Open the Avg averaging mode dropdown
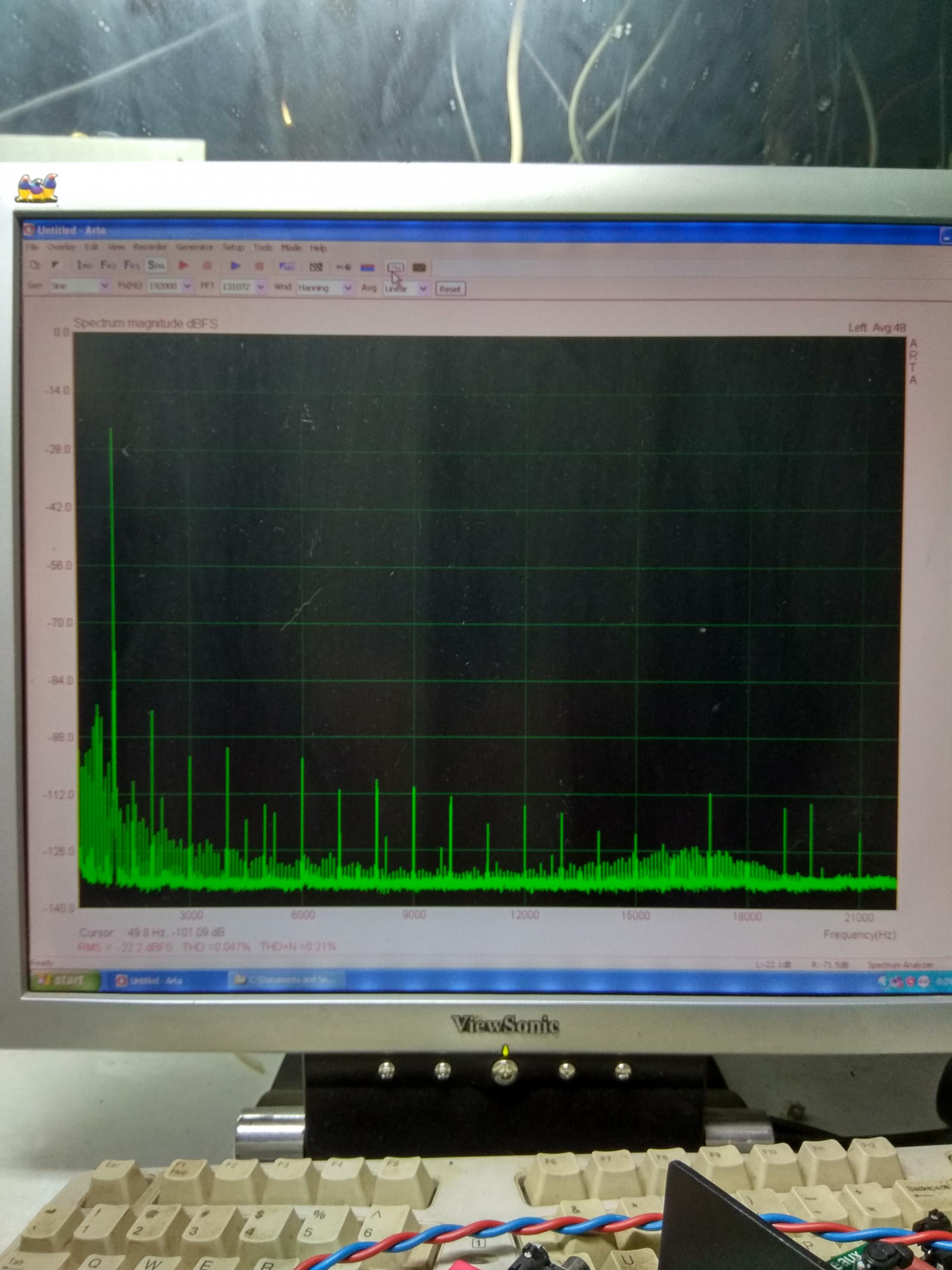The height and width of the screenshot is (1270, 952). [406, 288]
